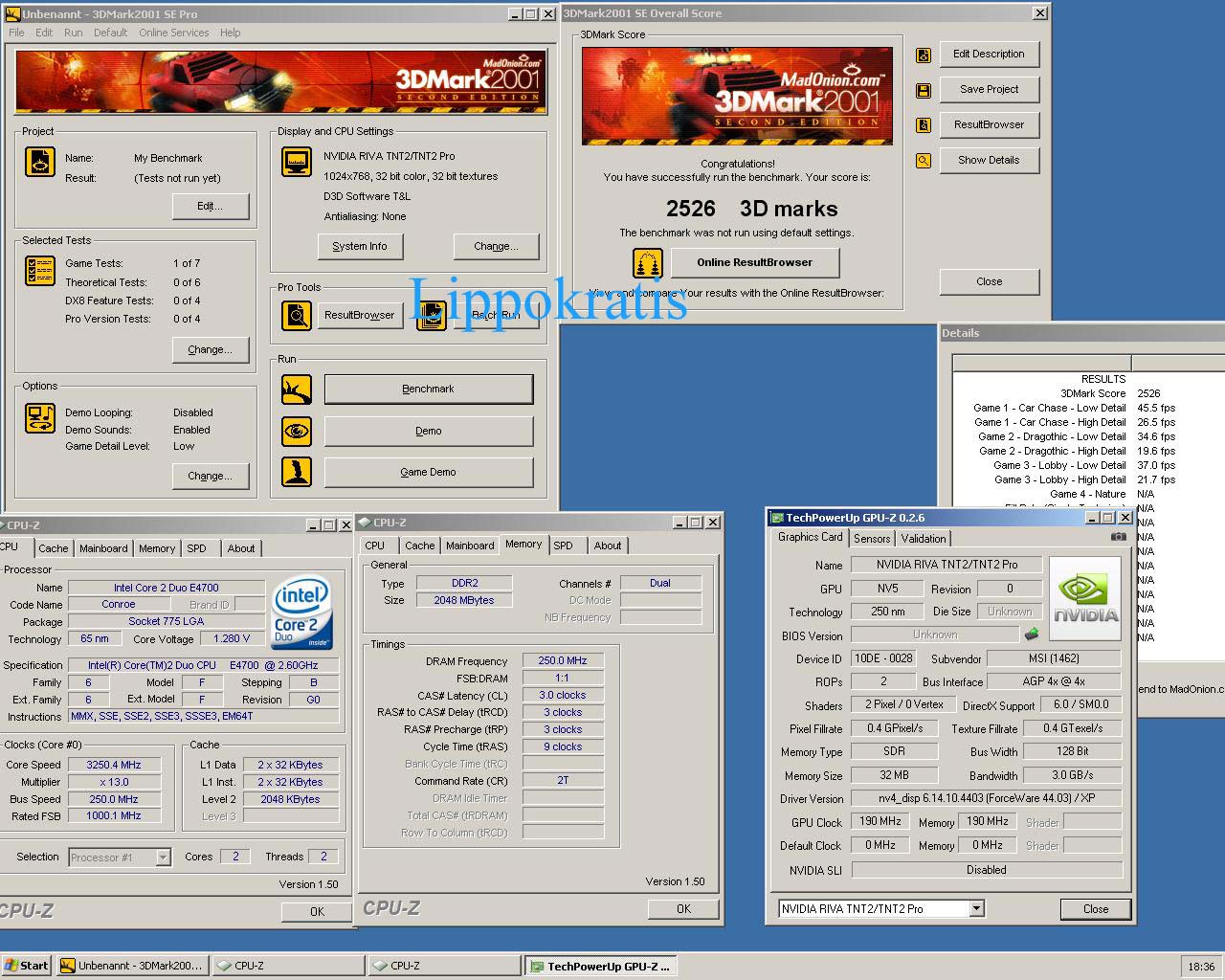1225x980 pixels.
Task: Click the GPU-Z BIOS save chip icon
Action: coord(1032,634)
